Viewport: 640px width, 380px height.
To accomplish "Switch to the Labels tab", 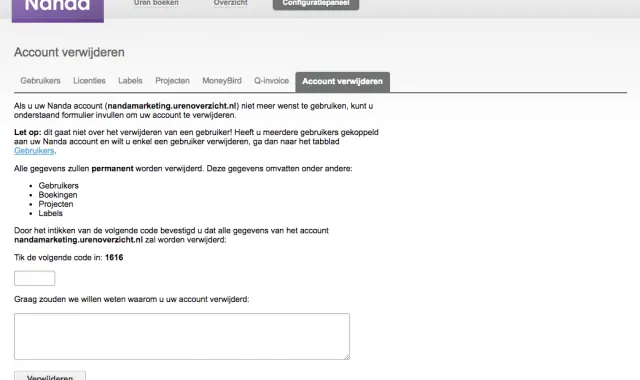I will 130,81.
